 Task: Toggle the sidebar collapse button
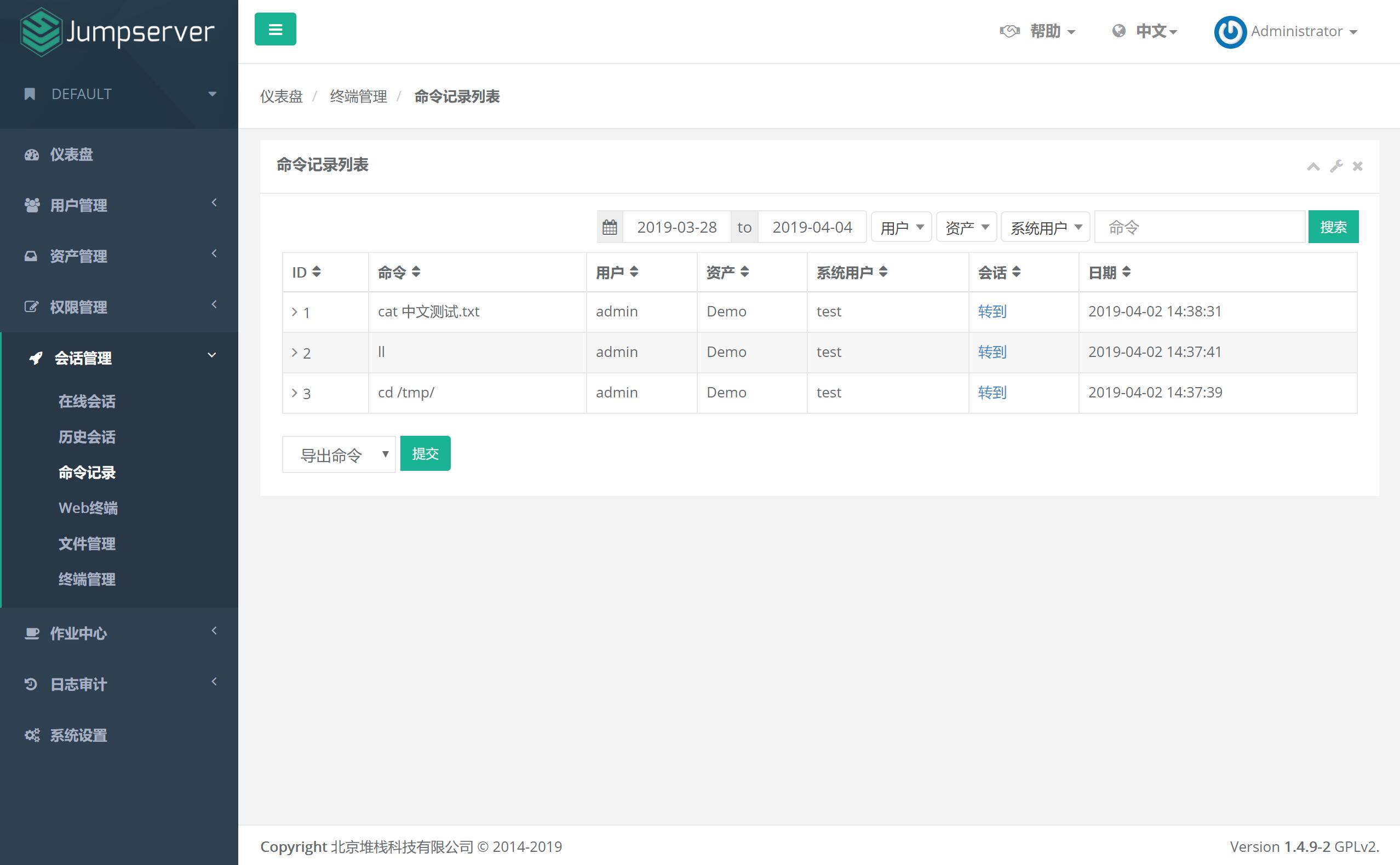click(276, 29)
